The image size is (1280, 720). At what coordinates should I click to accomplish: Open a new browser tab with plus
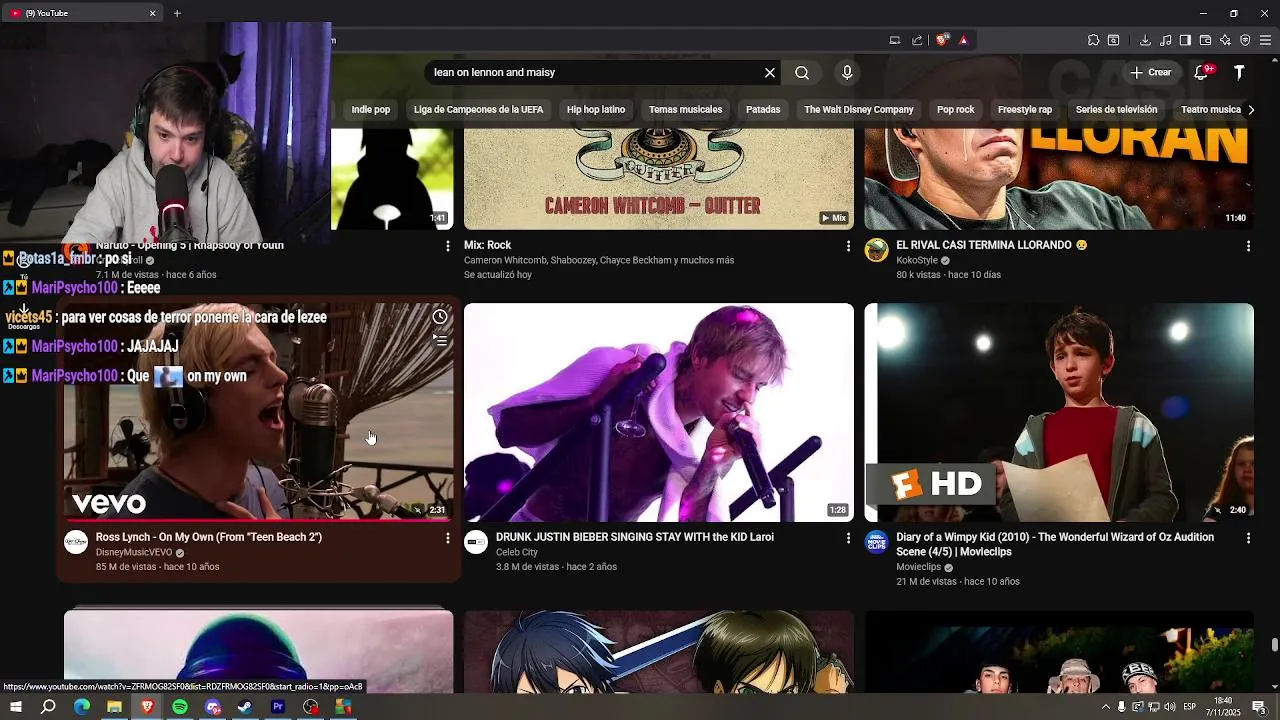[177, 13]
